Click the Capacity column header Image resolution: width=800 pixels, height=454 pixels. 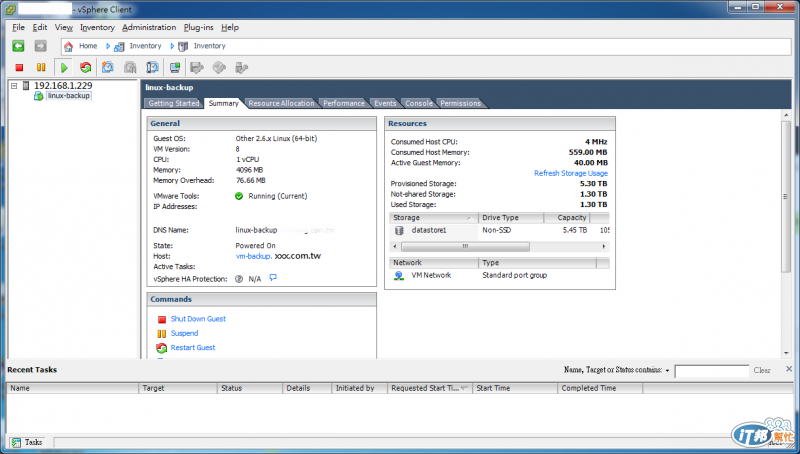567,218
